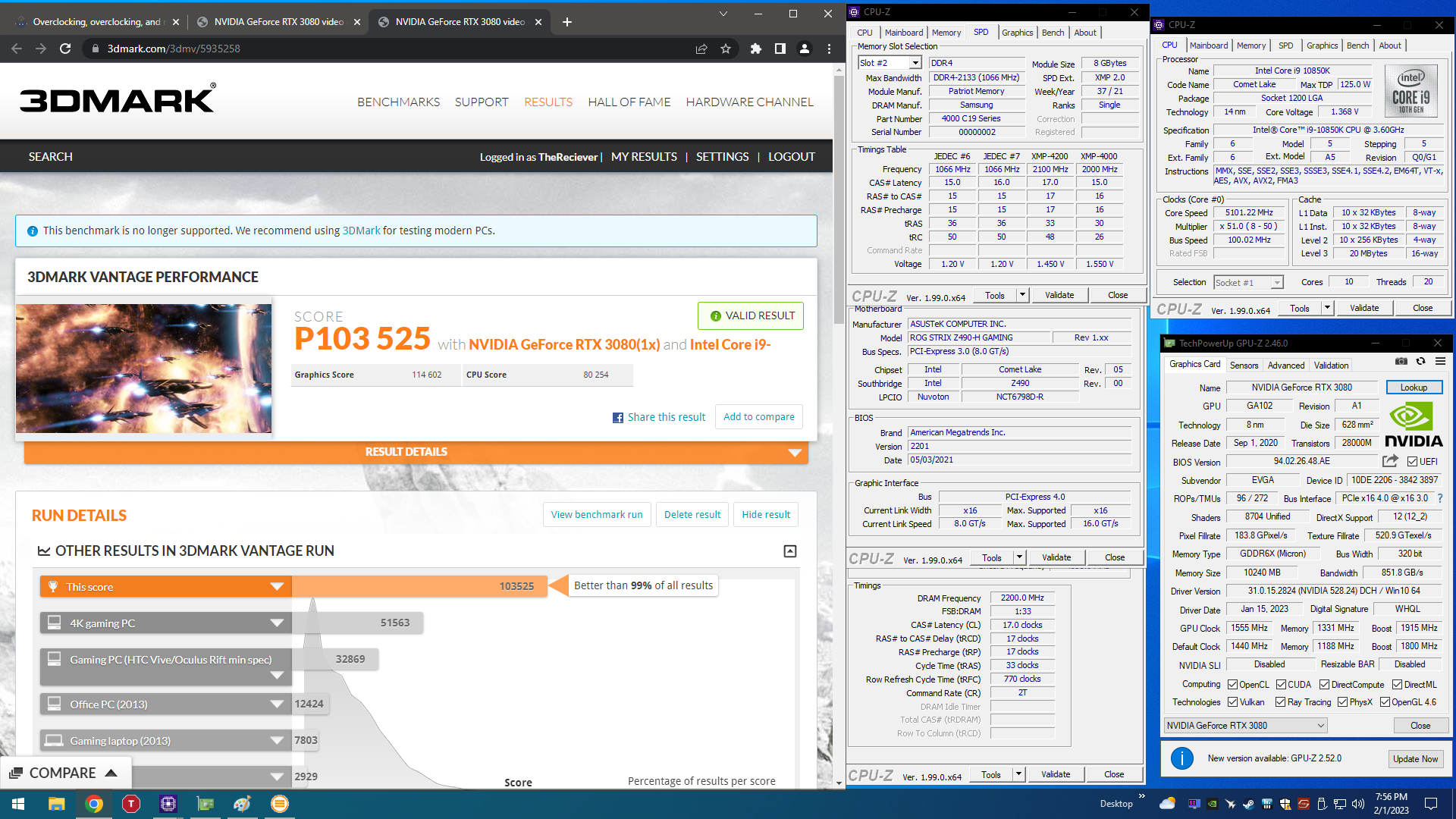Expand the RESULT DETAILS bar
The height and width of the screenshot is (819, 1456).
click(x=416, y=452)
